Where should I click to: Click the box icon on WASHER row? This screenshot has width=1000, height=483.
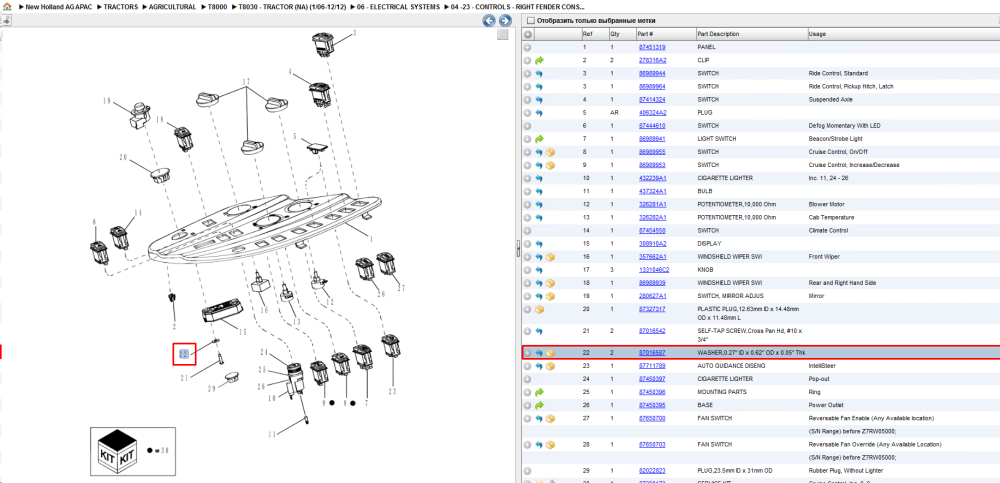click(x=551, y=353)
